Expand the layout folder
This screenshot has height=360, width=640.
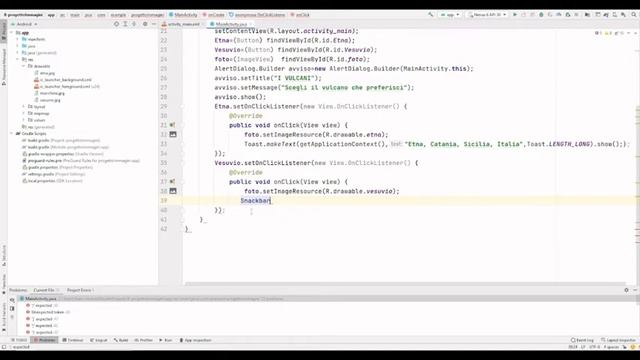[x=23, y=107]
